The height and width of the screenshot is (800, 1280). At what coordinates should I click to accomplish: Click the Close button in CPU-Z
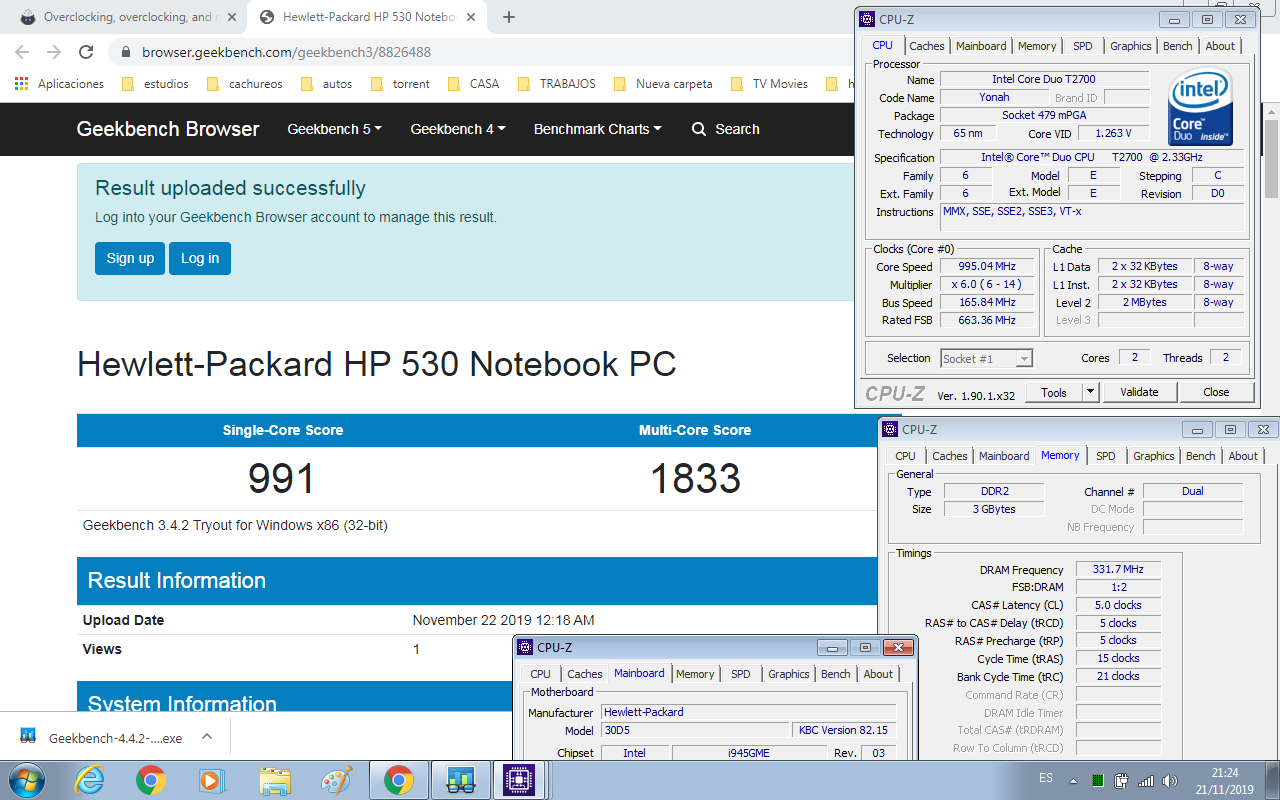click(x=1216, y=392)
